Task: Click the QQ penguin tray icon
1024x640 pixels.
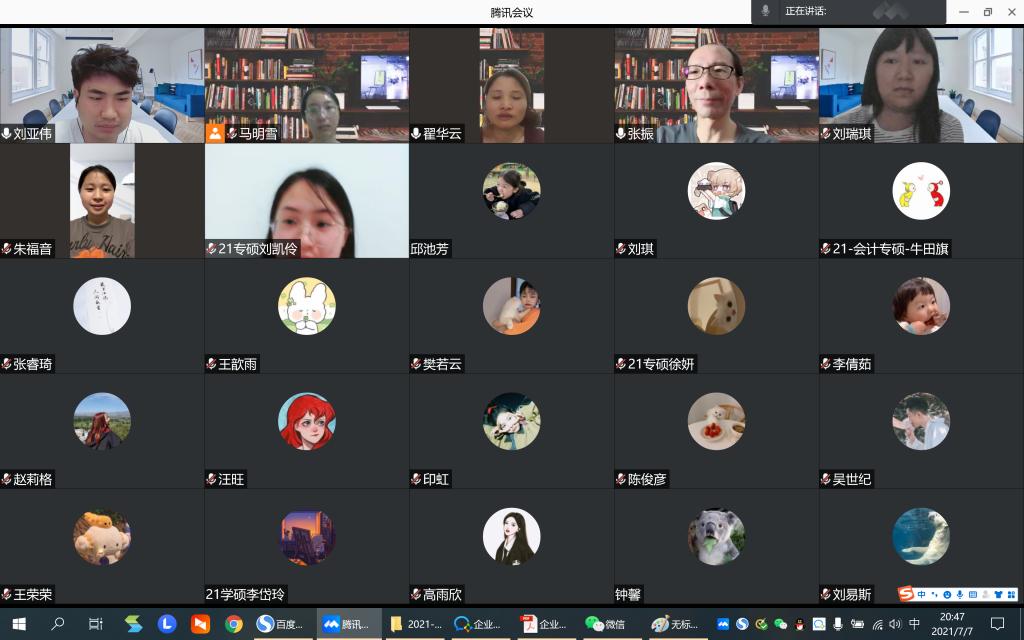Action: [x=799, y=624]
